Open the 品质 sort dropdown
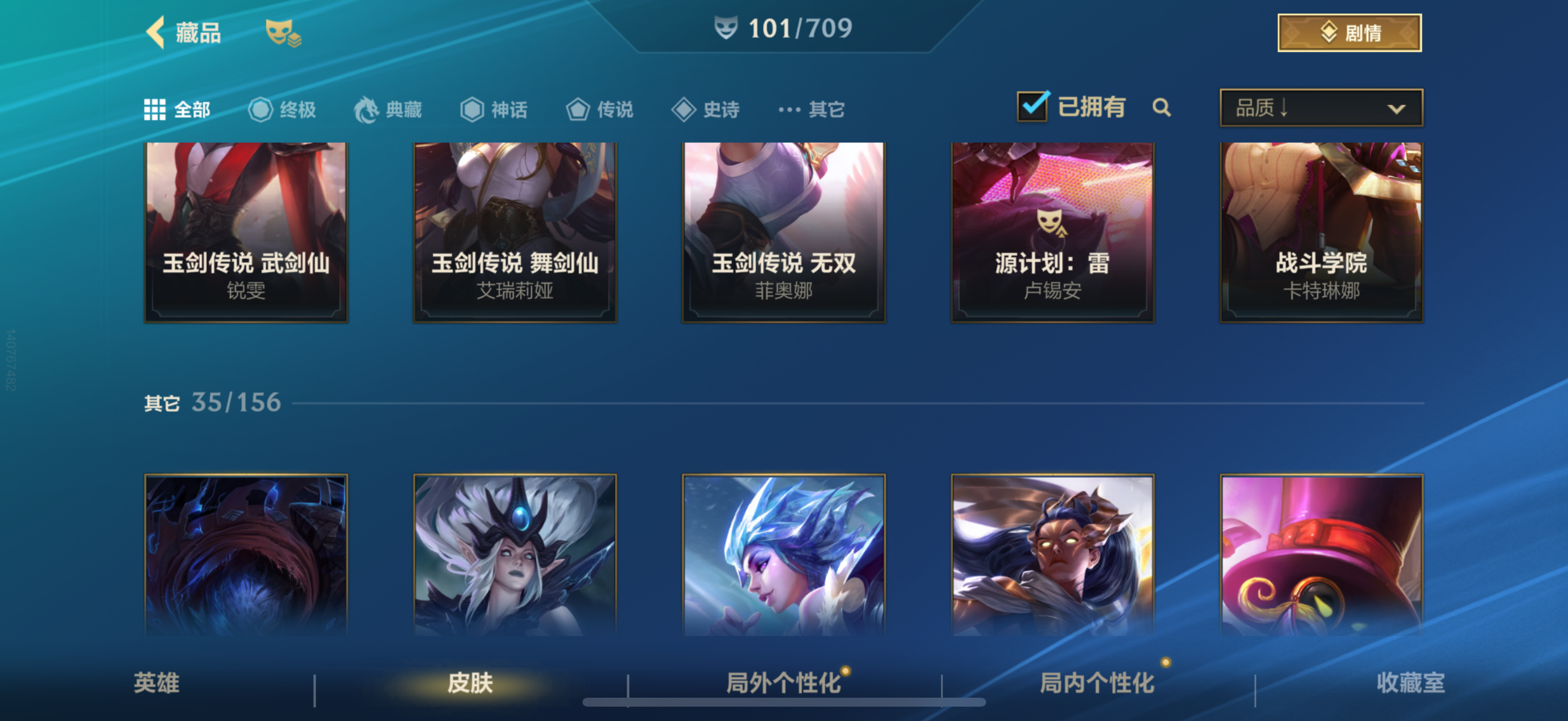1568x721 pixels. click(1321, 108)
